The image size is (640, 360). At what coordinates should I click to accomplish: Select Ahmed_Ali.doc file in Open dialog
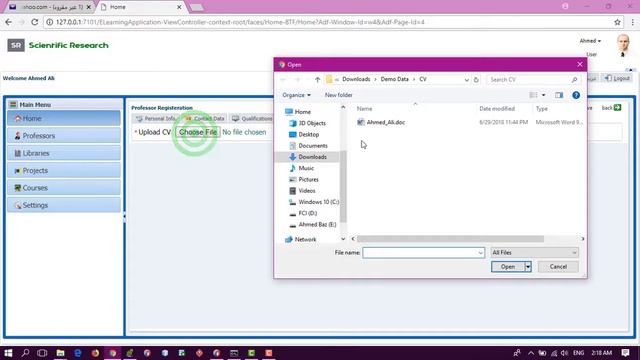pos(385,122)
